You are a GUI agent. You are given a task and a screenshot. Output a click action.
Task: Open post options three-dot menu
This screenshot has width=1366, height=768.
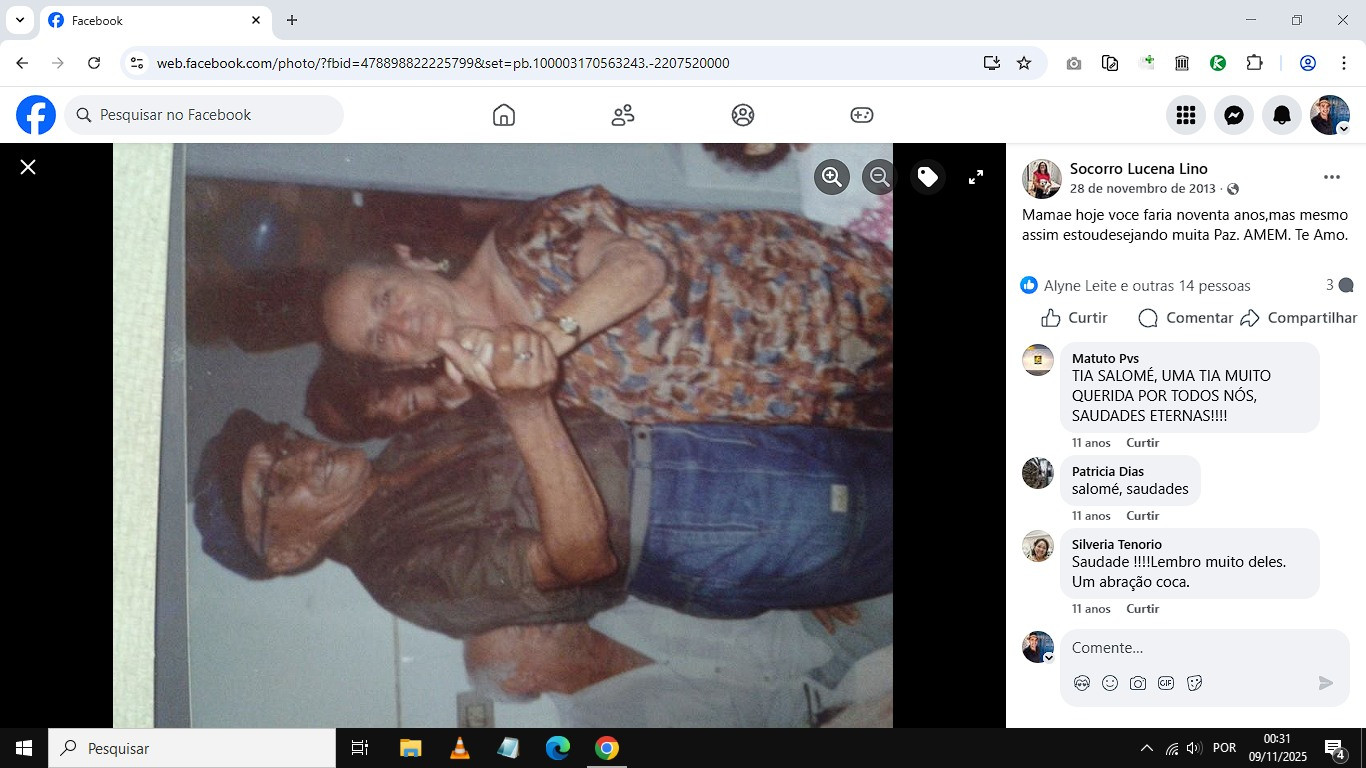pos(1331,177)
